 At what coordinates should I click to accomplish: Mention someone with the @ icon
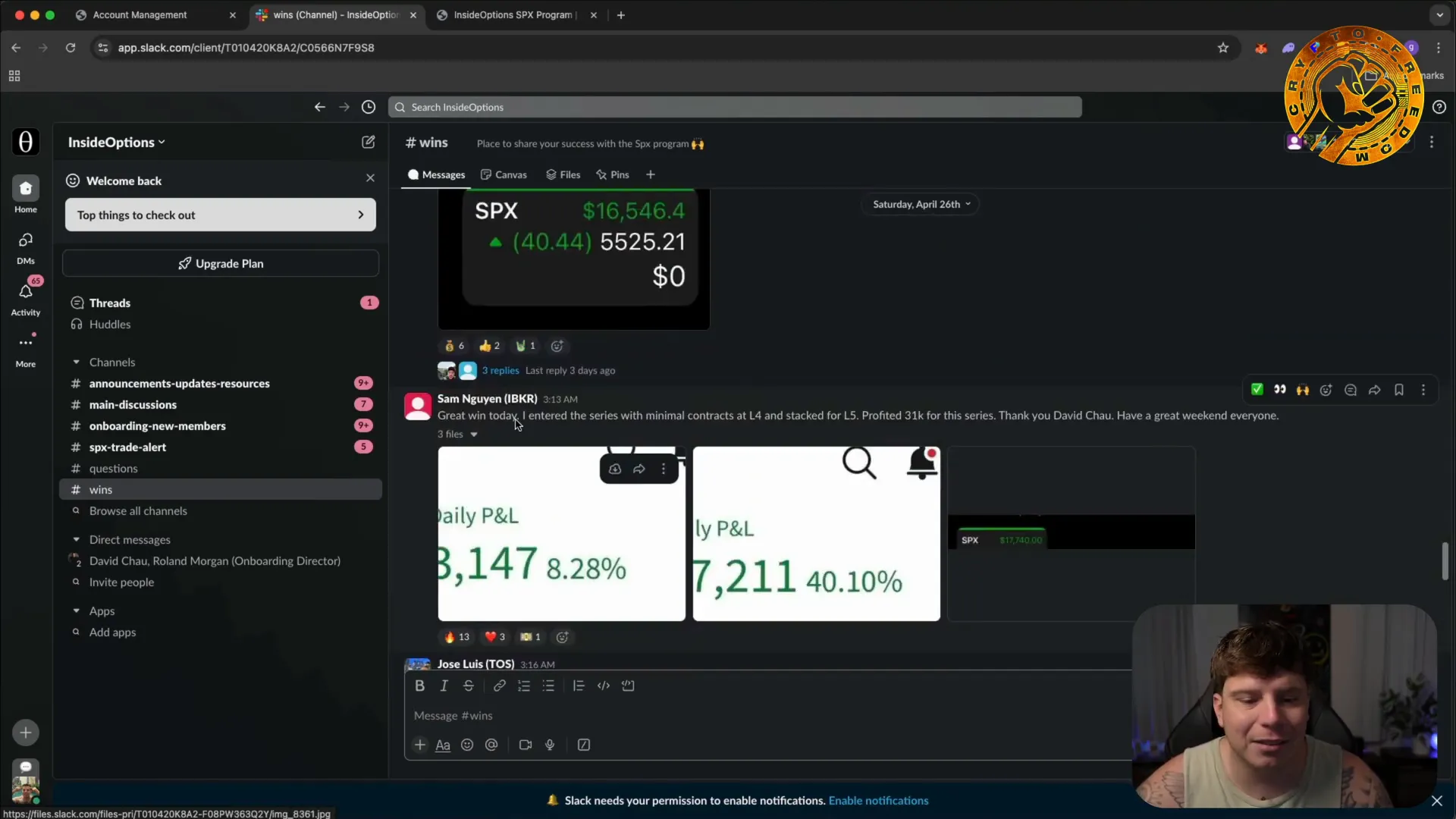pos(491,745)
